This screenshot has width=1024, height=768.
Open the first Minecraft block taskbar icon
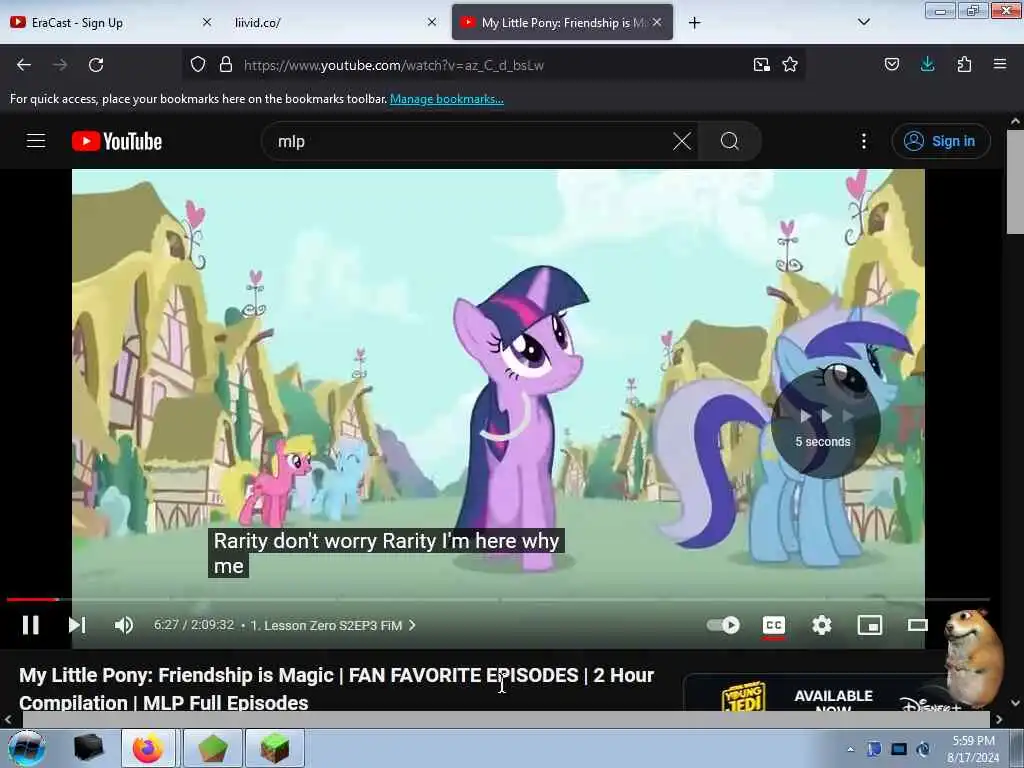(213, 748)
